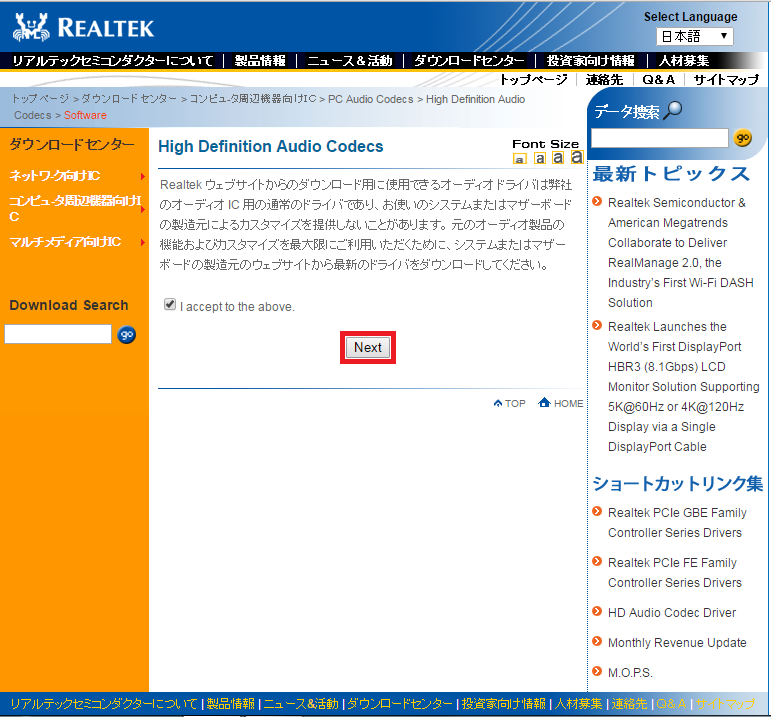The width and height of the screenshot is (771, 717).
Task: Click the footer ダウンロードセンター link
Action: click(400, 704)
